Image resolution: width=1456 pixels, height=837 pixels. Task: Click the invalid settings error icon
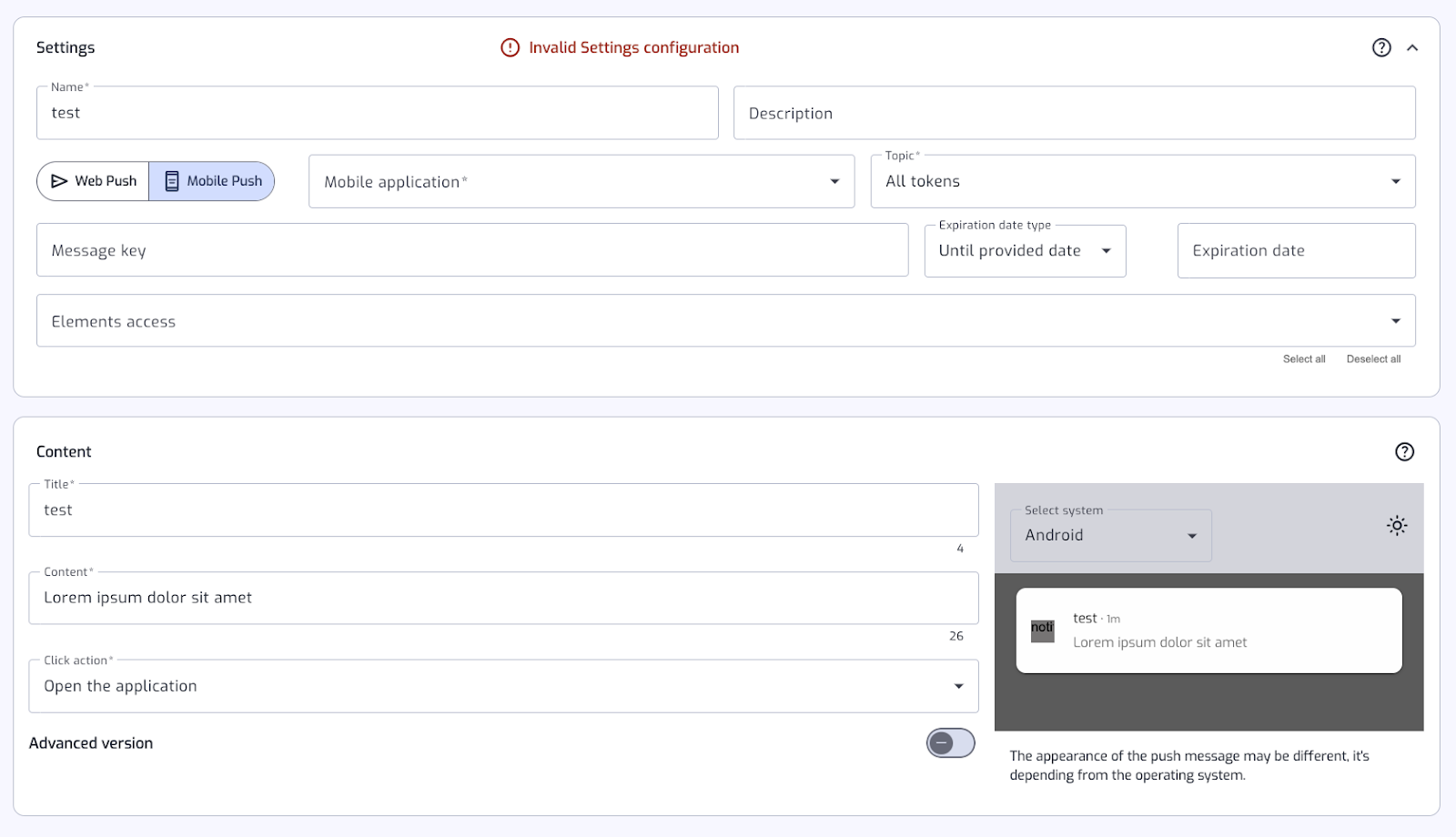(510, 47)
